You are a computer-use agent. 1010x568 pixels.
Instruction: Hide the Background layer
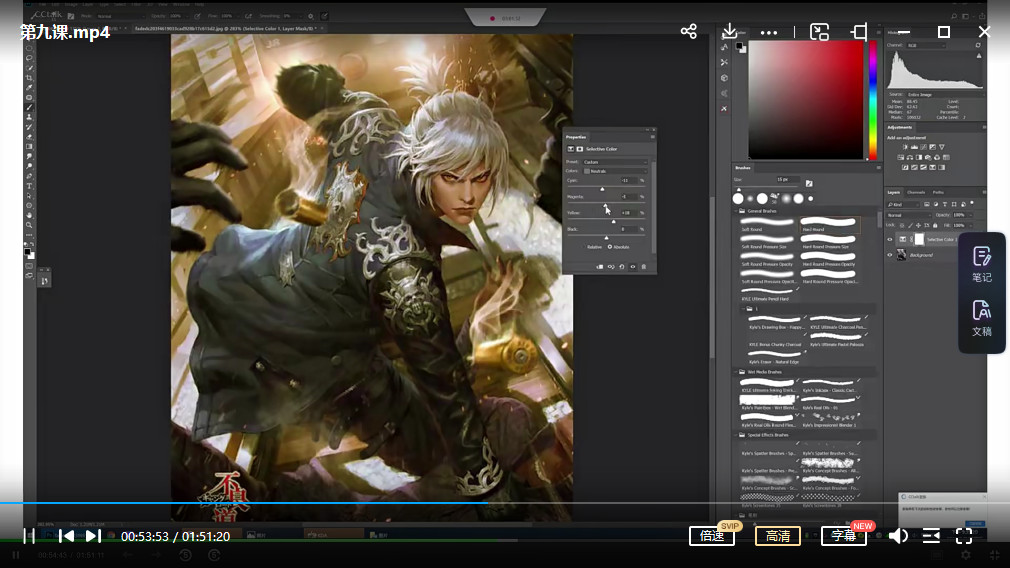coord(890,255)
